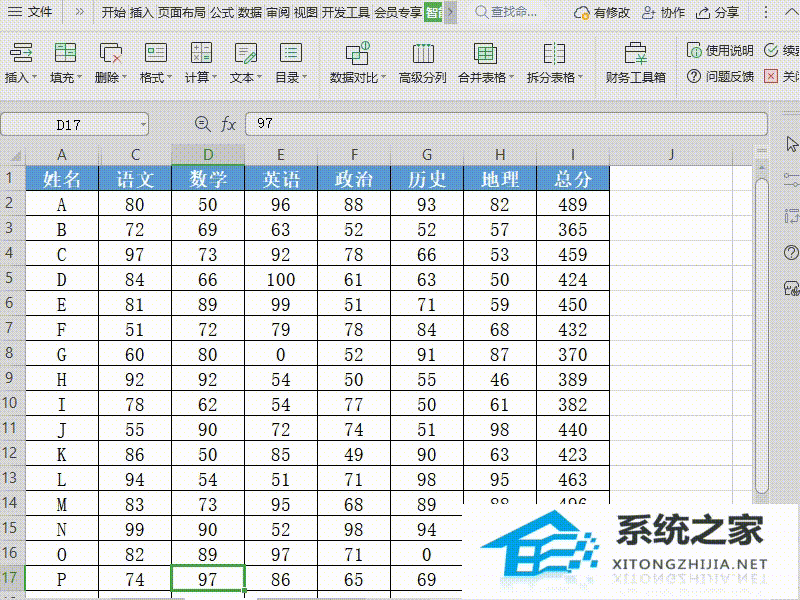Open the 开发工具 tab
800x600 pixels.
tap(346, 12)
